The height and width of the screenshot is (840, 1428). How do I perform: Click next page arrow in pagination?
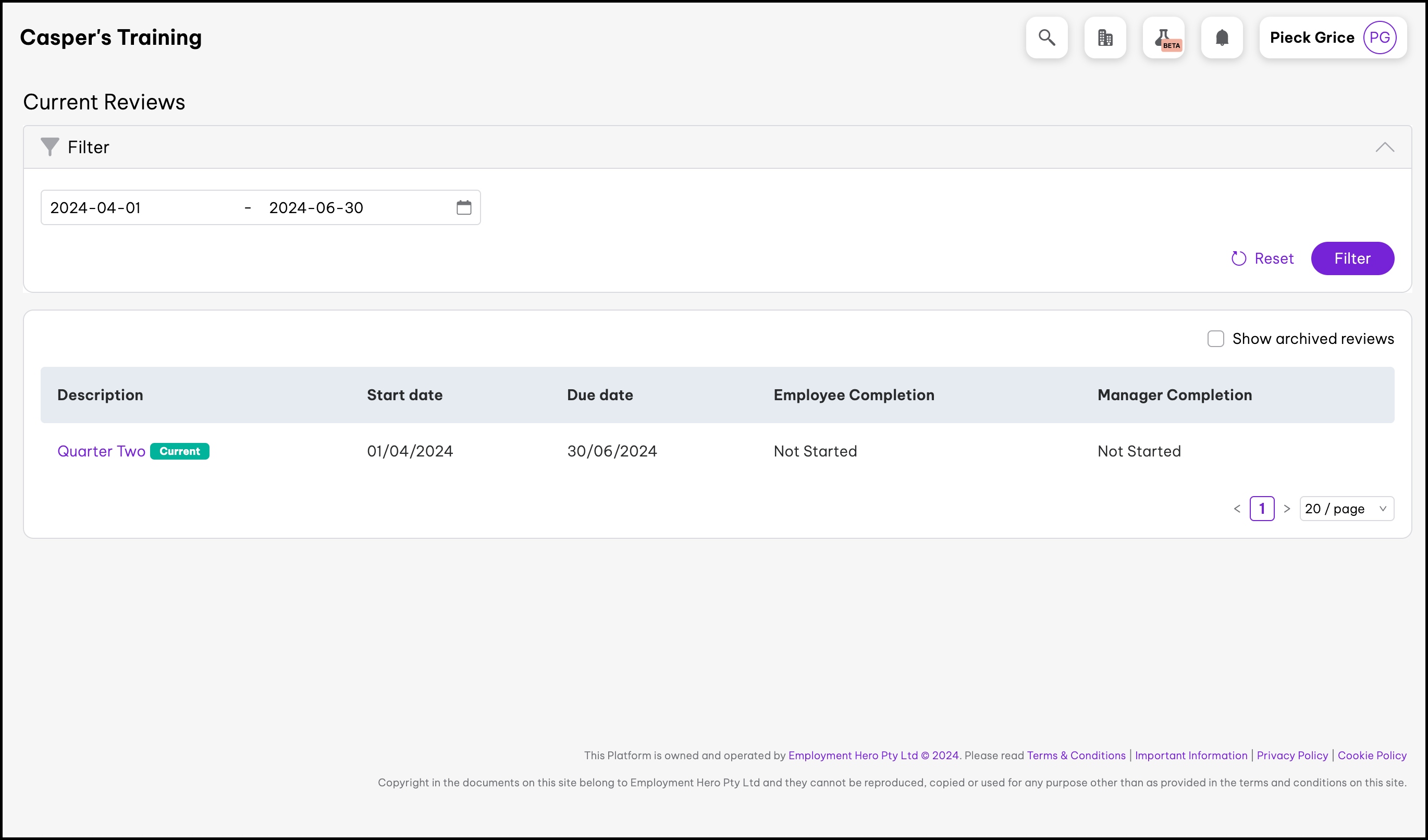pyautogui.click(x=1287, y=509)
